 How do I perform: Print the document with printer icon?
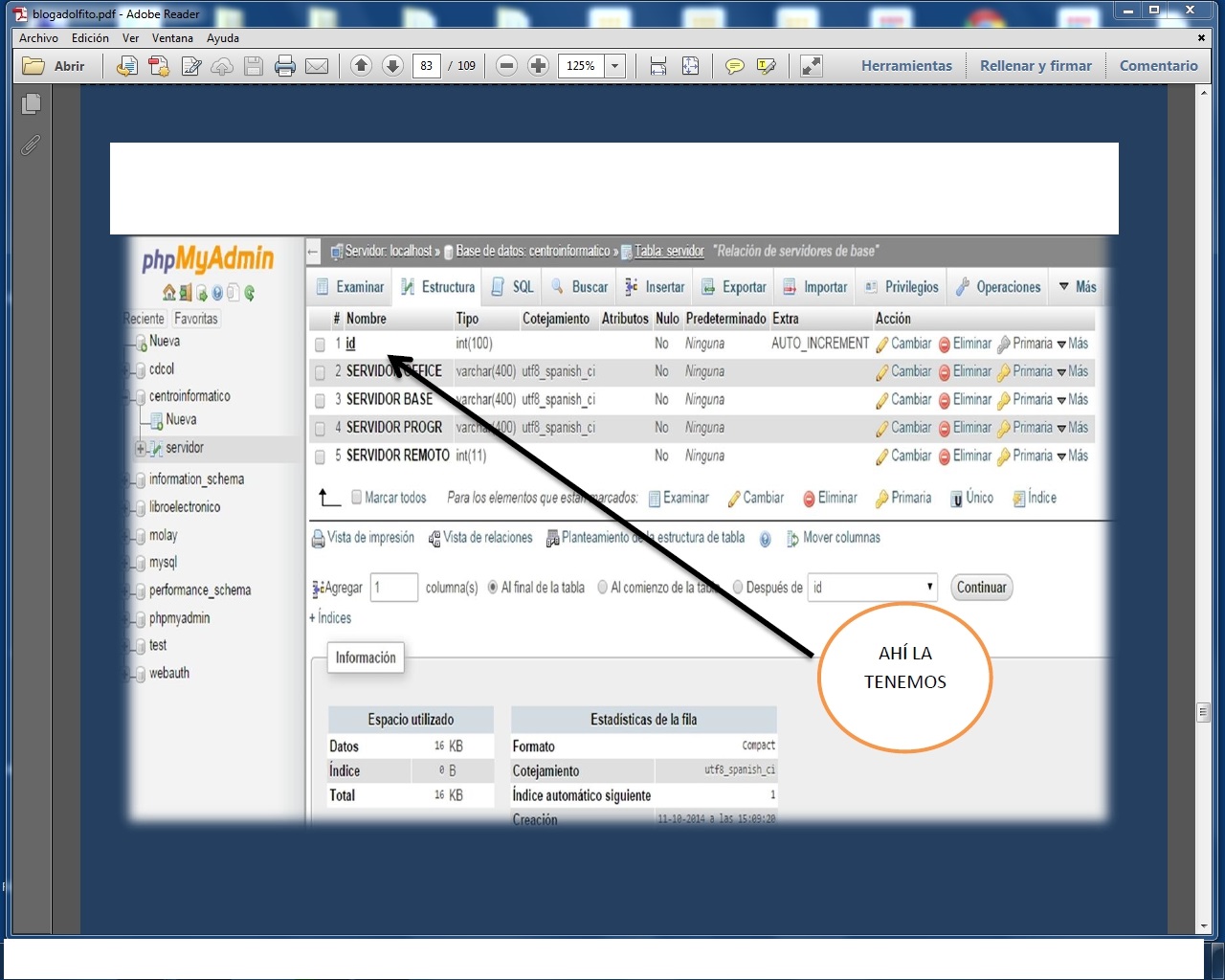[285, 66]
